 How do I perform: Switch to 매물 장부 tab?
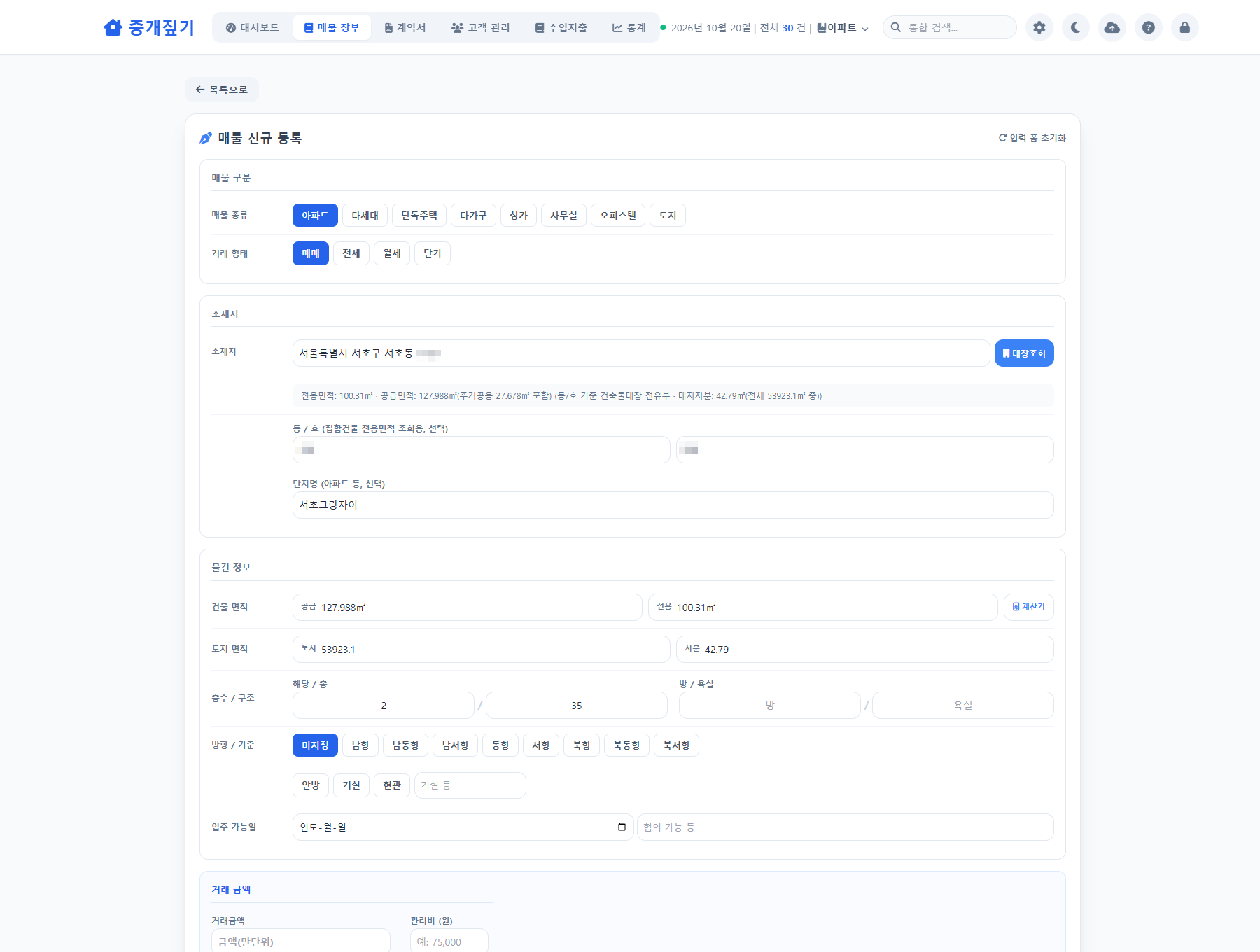click(x=332, y=27)
